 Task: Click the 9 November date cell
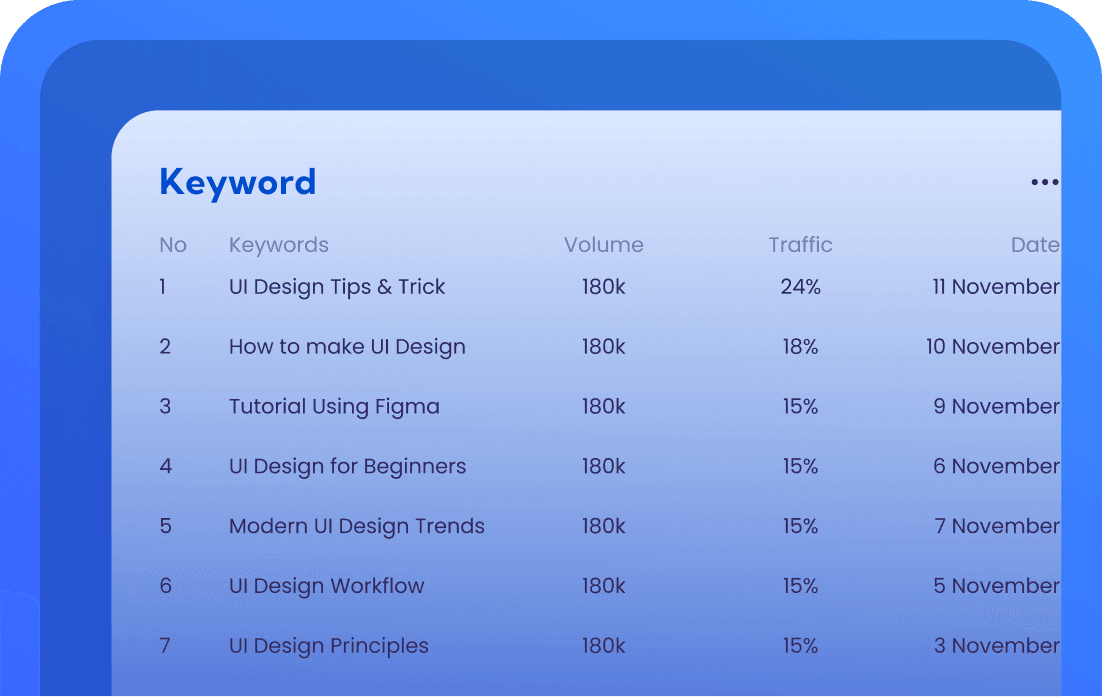tap(995, 407)
